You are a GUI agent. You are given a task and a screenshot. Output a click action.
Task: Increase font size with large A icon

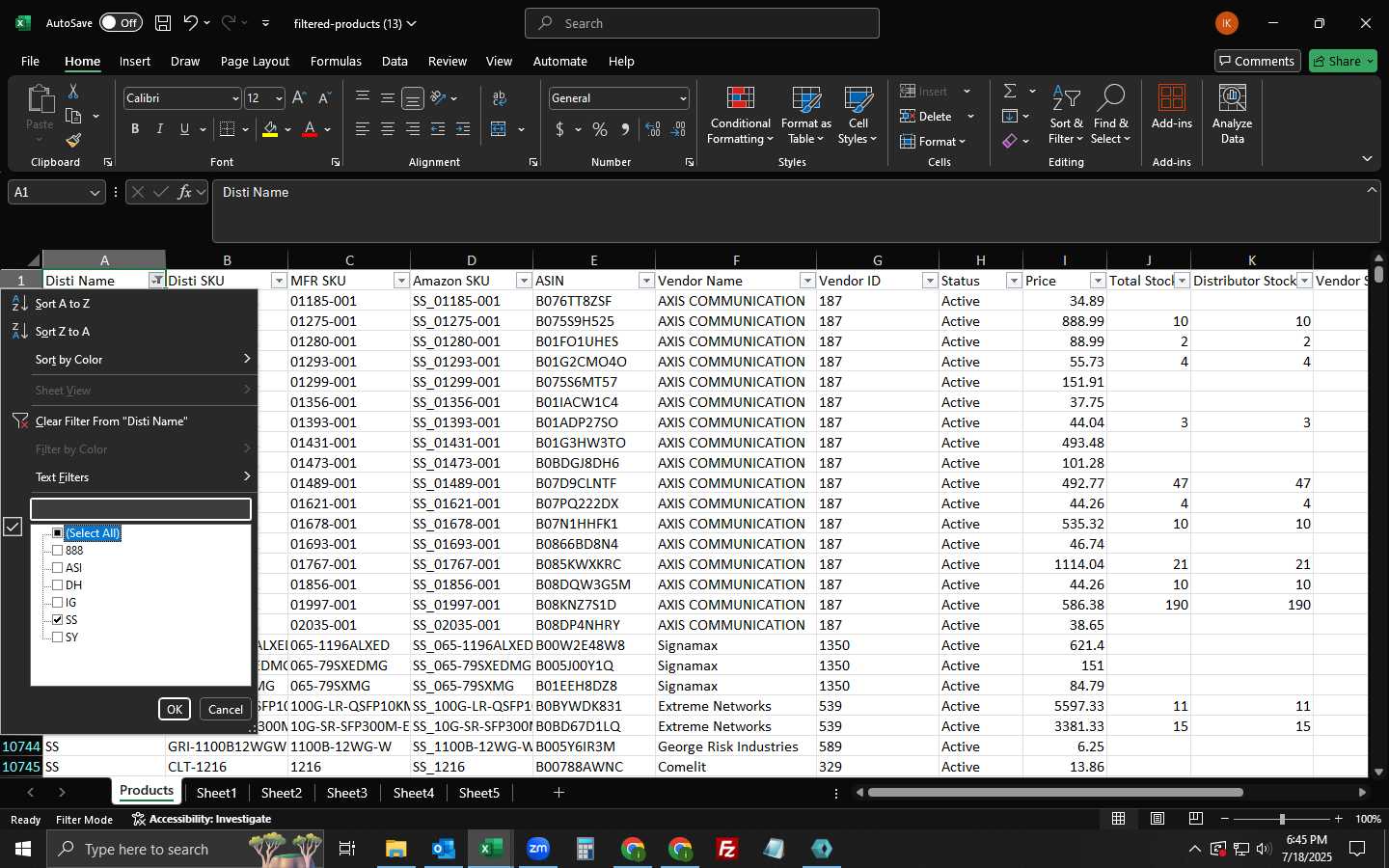(299, 97)
